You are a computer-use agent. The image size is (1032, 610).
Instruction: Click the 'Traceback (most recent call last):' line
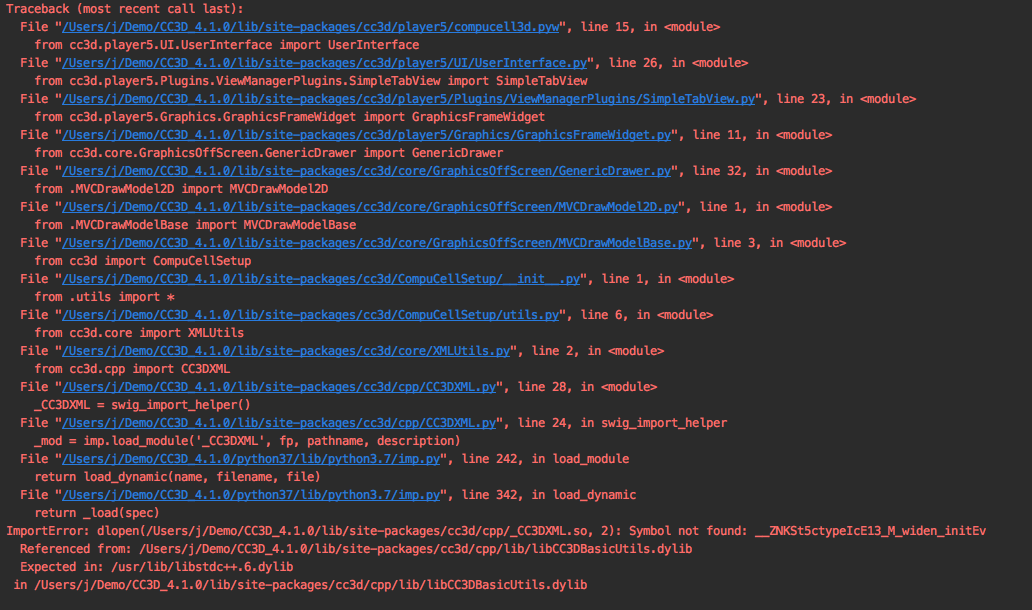125,9
